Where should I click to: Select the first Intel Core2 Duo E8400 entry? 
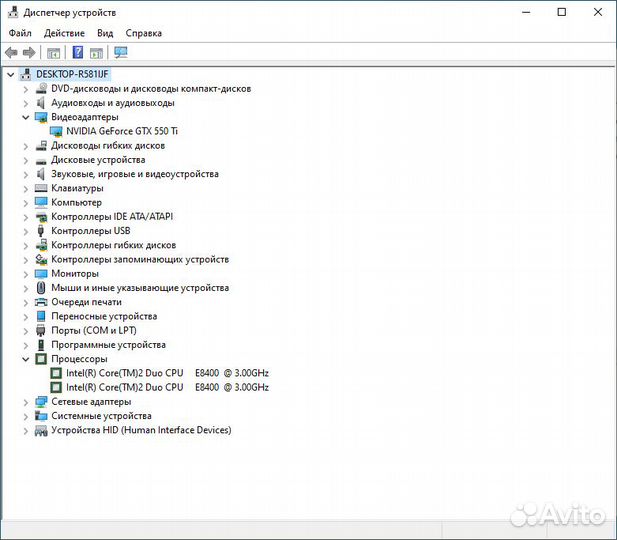[x=167, y=373]
